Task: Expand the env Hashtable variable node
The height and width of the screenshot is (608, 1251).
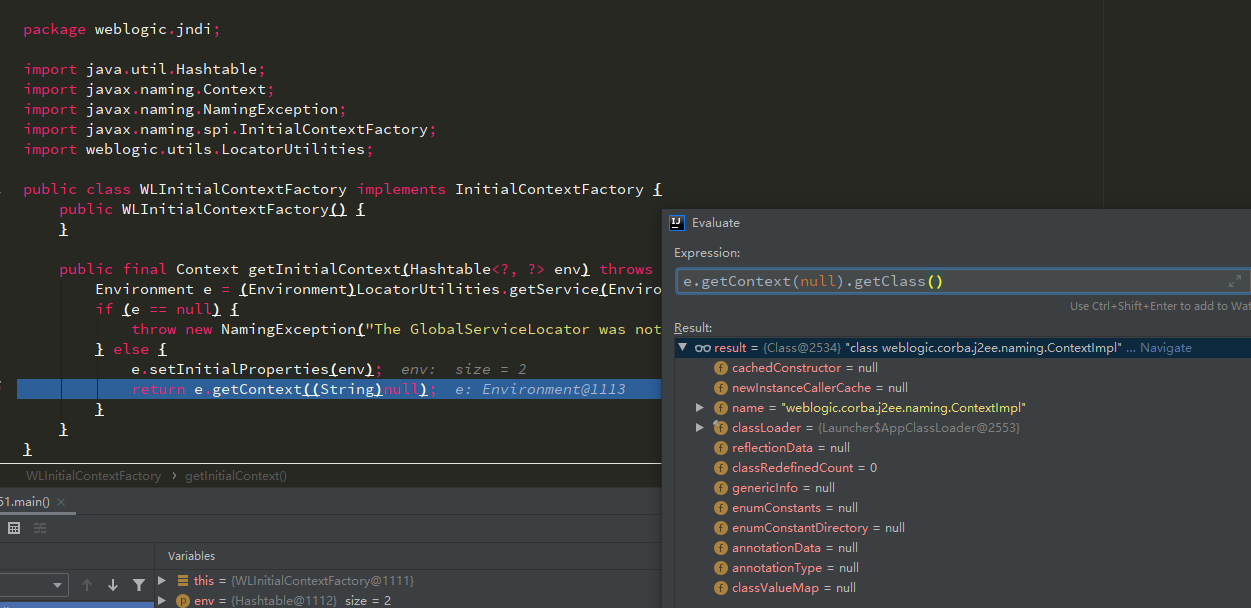Action: coord(163,601)
